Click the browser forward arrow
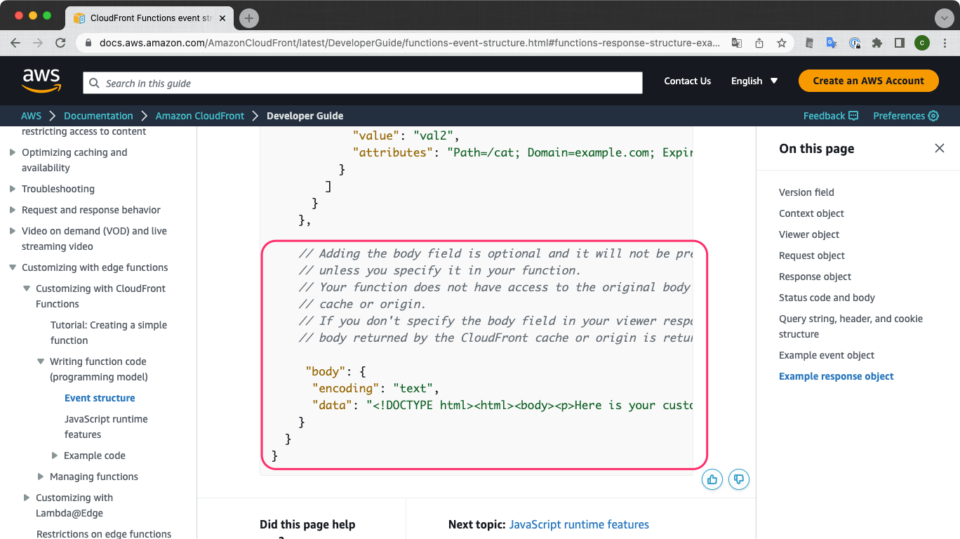Viewport: 960px width, 539px height. [x=37, y=43]
